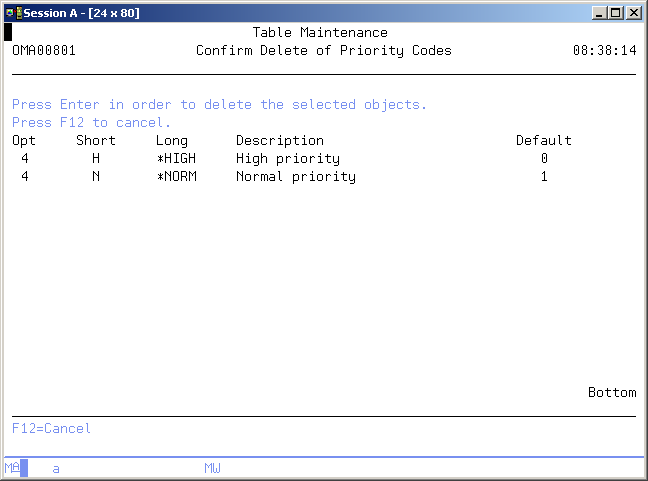Click the Default value 0 for High priority
This screenshot has width=648, height=481.
544,159
